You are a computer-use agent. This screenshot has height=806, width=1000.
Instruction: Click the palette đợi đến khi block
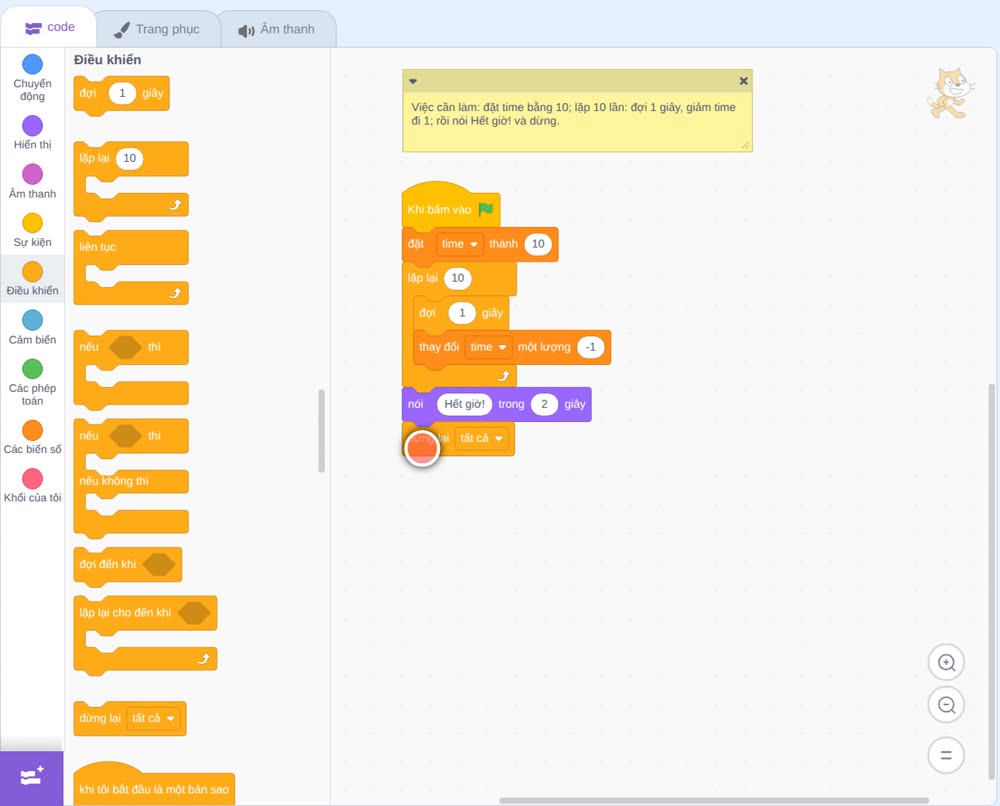(128, 565)
